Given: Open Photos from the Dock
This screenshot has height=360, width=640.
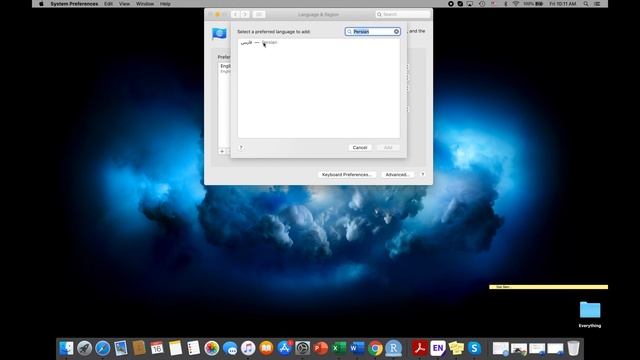Looking at the screenshot, I should 211,348.
